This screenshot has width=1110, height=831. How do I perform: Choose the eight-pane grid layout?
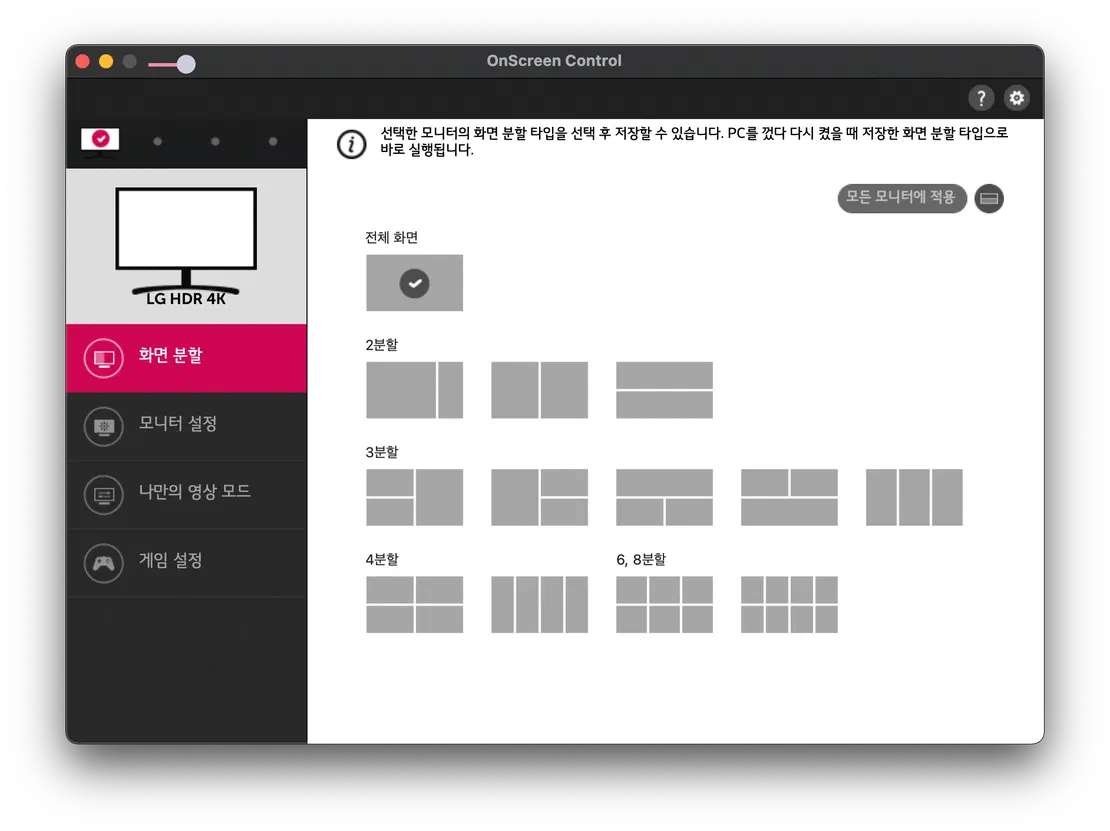(x=789, y=604)
